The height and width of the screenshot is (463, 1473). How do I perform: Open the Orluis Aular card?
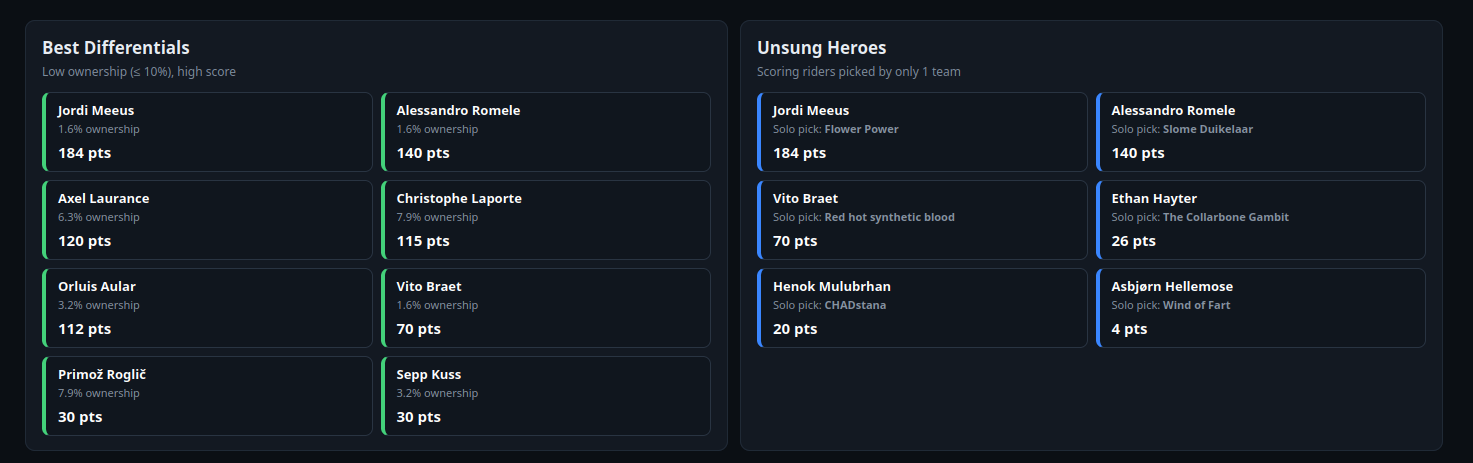pyautogui.click(x=207, y=308)
